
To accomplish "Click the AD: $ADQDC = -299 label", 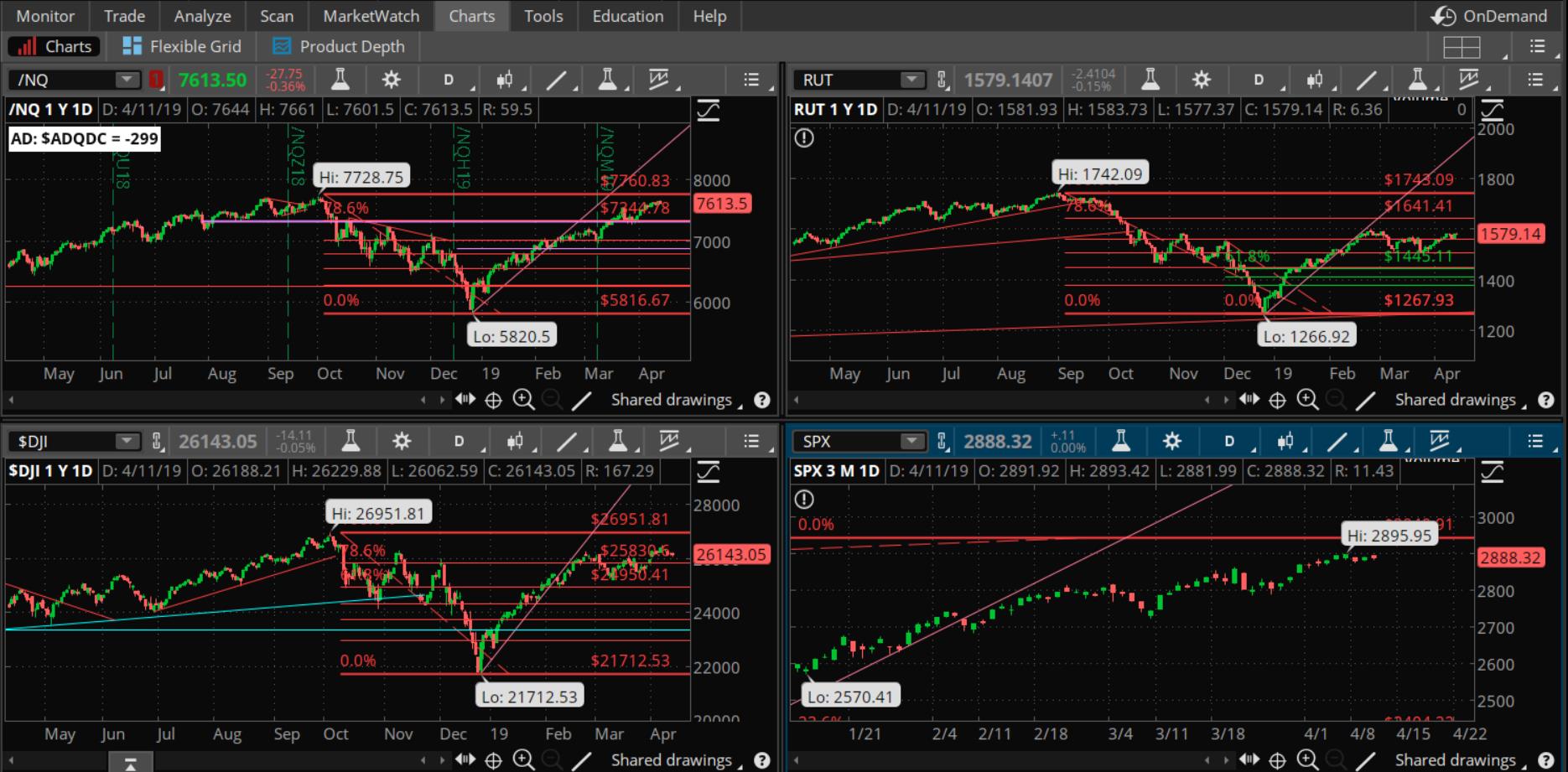I will coord(85,138).
